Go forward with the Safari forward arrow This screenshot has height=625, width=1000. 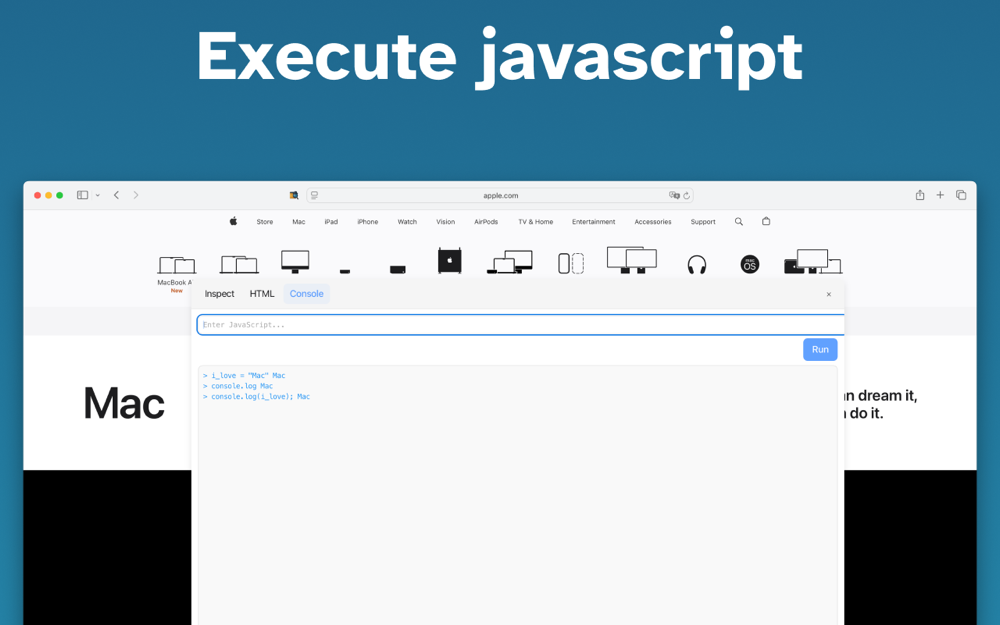[x=136, y=195]
